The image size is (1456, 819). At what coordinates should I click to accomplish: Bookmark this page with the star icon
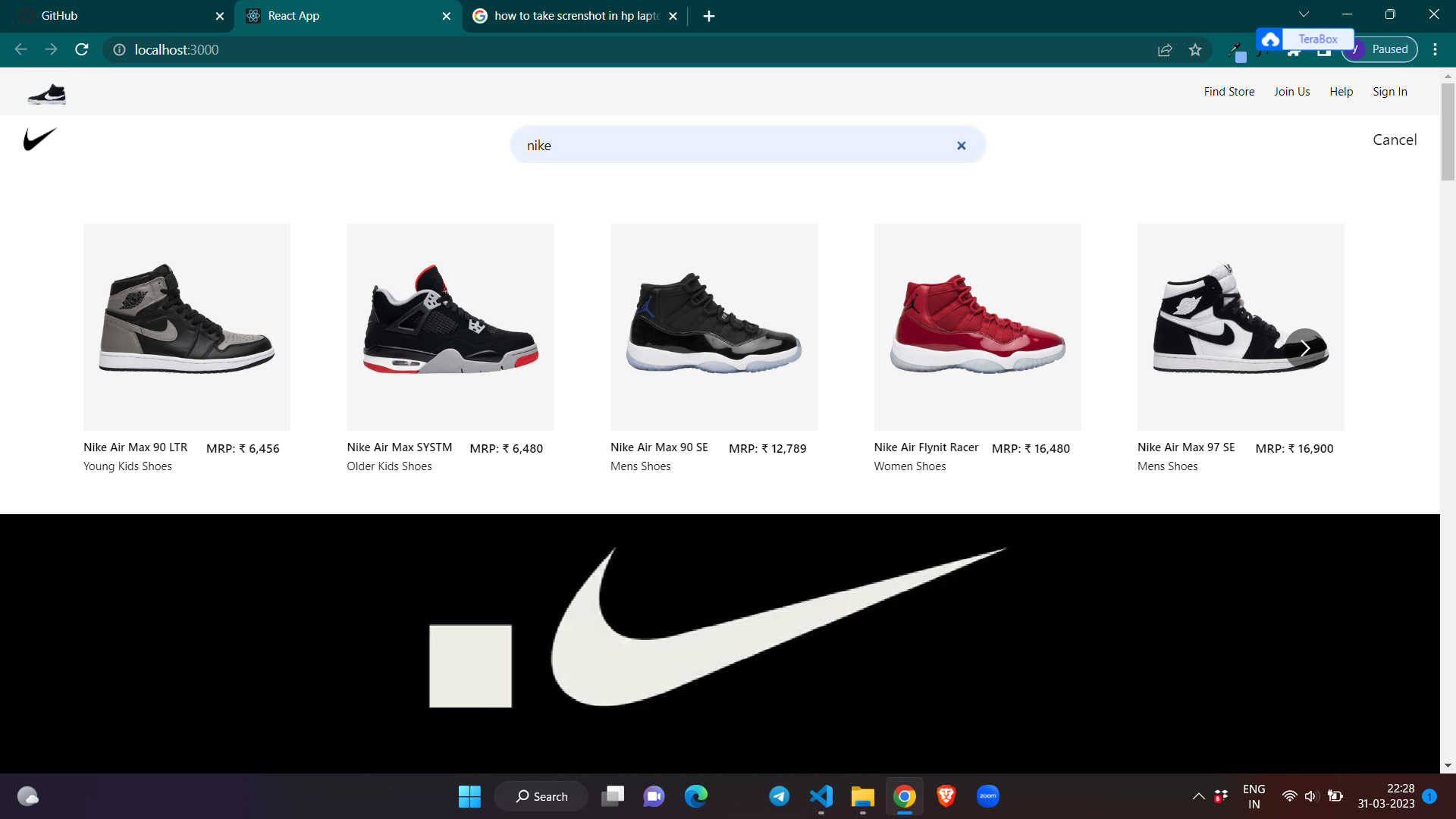click(x=1196, y=50)
